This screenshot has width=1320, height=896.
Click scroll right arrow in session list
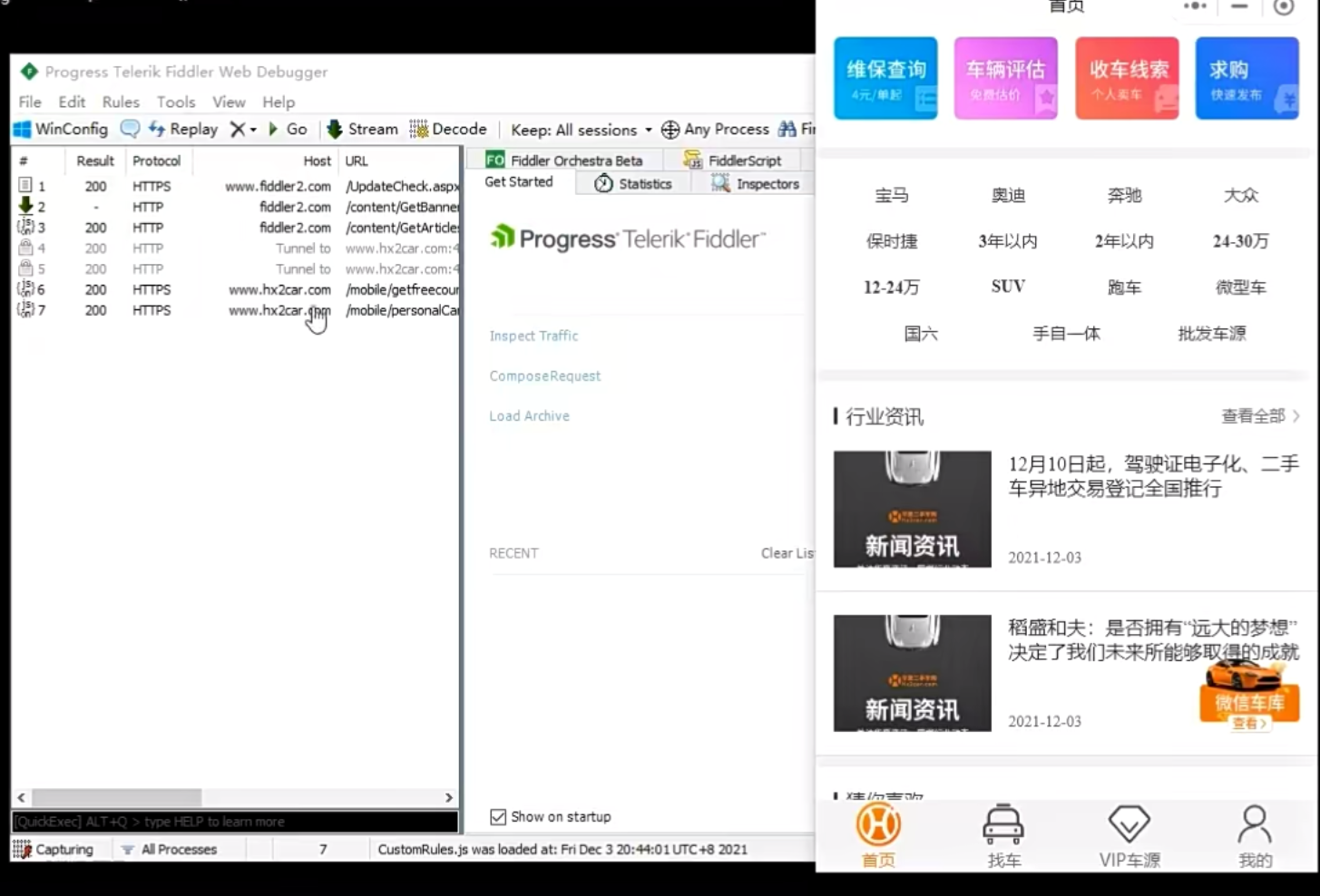(x=448, y=797)
